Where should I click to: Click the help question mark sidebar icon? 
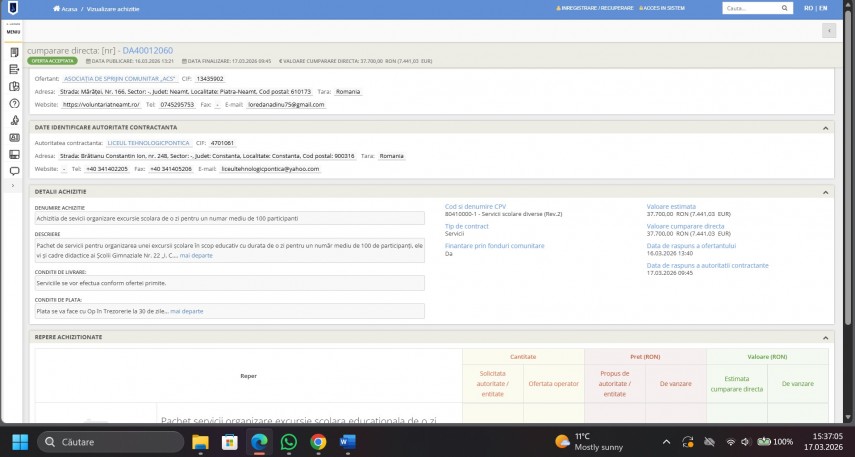14,103
